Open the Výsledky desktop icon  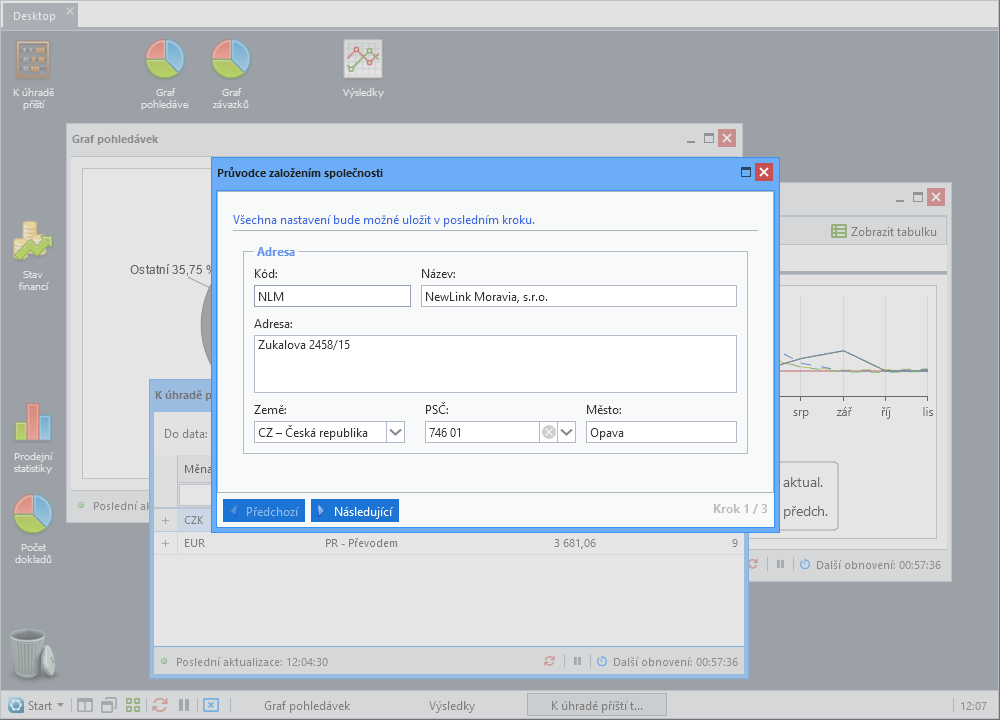363,69
